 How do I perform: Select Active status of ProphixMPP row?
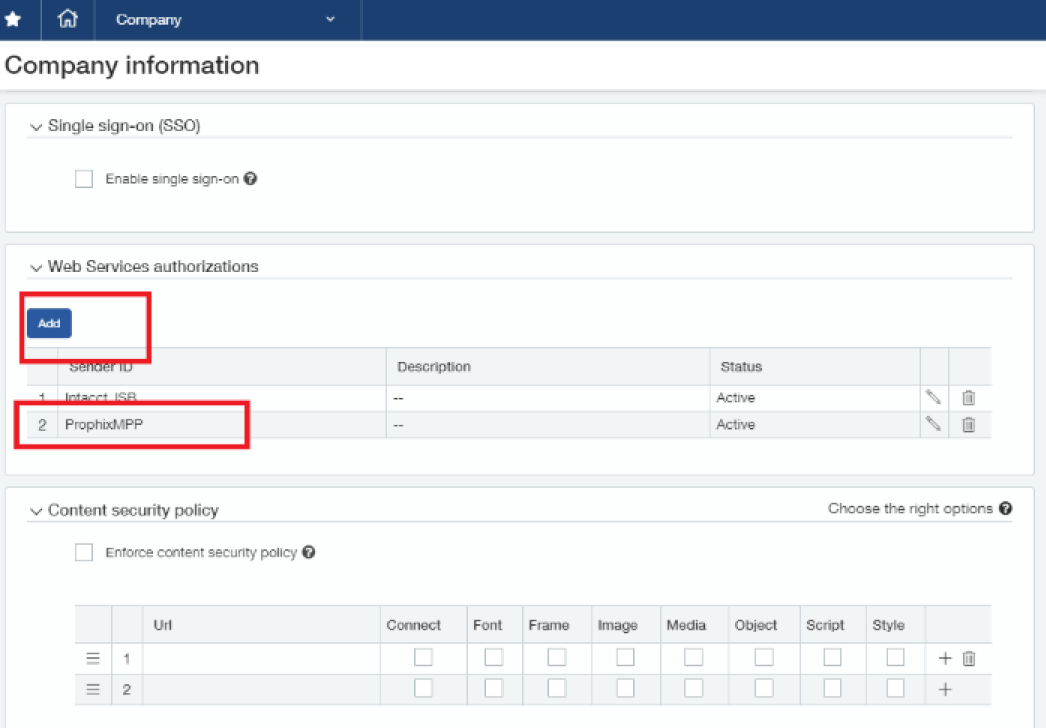click(736, 424)
